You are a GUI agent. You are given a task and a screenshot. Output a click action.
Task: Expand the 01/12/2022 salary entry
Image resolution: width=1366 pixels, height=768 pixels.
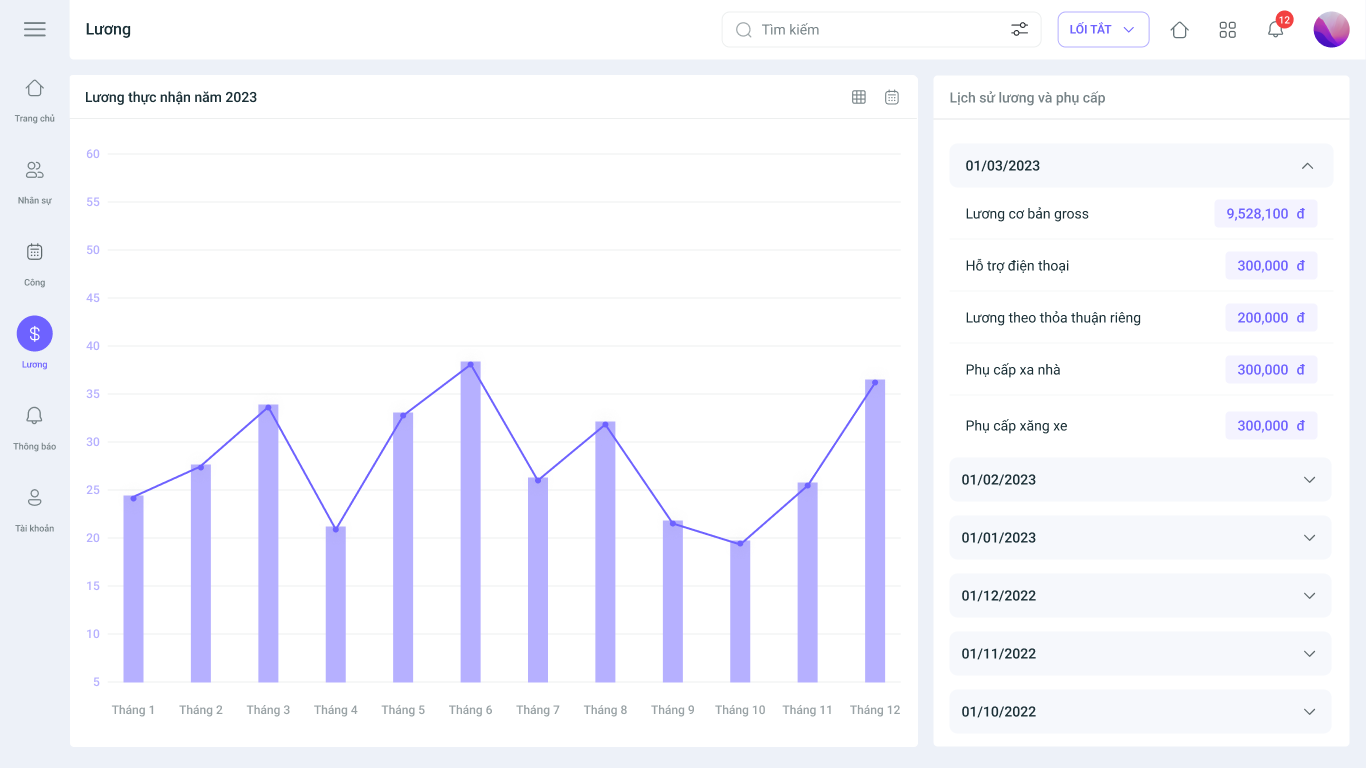(x=1141, y=596)
